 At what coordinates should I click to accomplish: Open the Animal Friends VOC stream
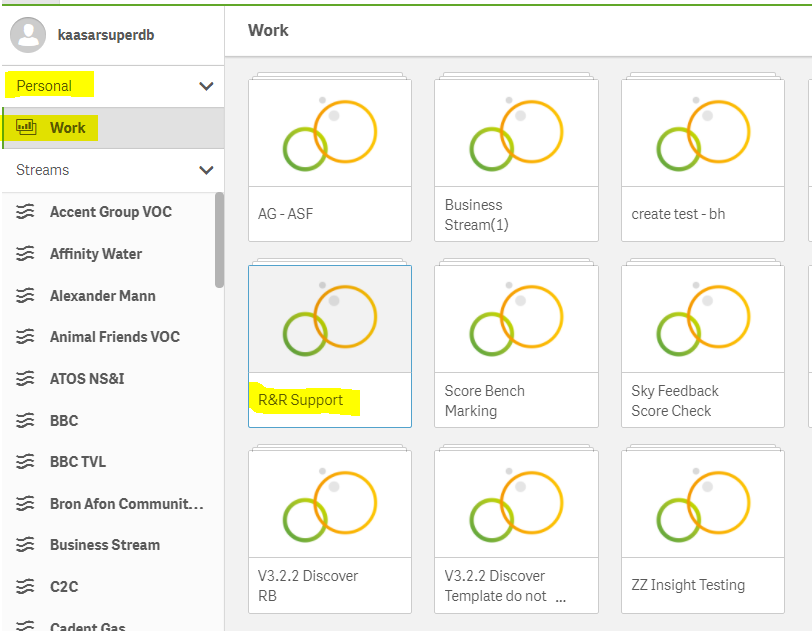coord(113,337)
